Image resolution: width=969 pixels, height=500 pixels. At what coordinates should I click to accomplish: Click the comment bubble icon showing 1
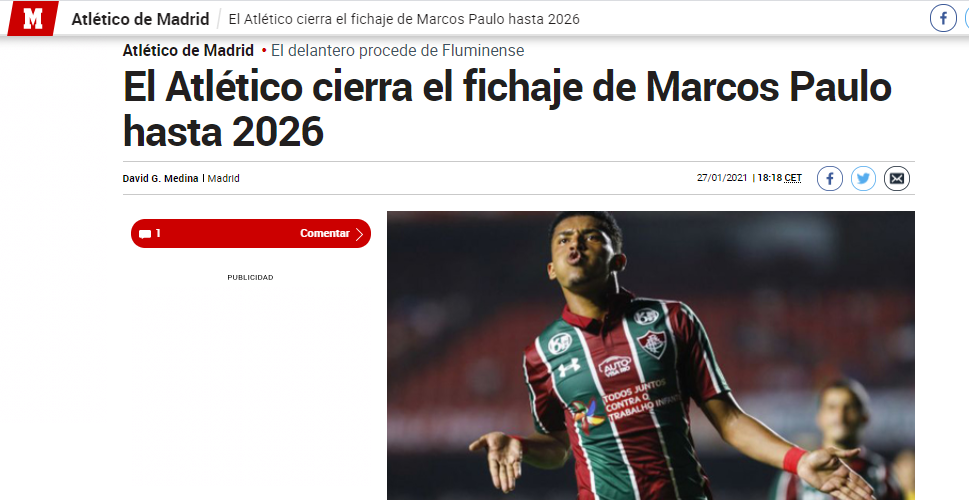145,234
